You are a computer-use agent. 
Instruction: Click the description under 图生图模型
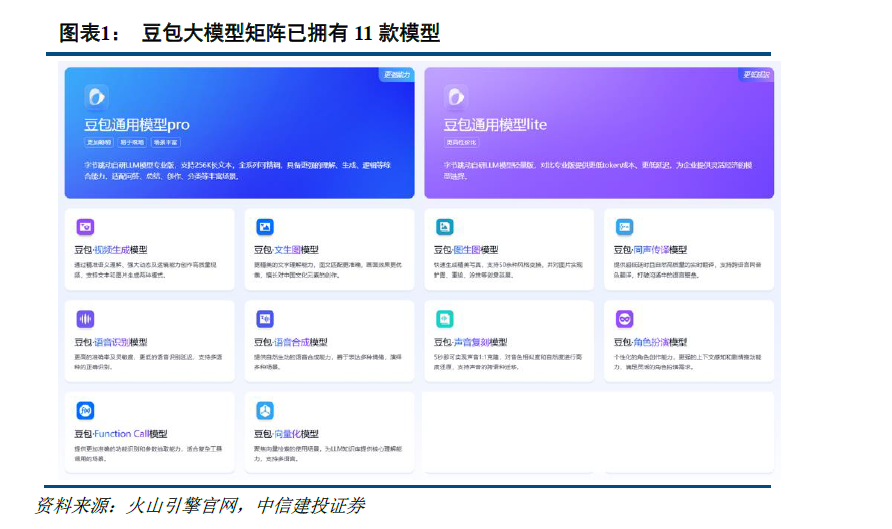pos(508,270)
